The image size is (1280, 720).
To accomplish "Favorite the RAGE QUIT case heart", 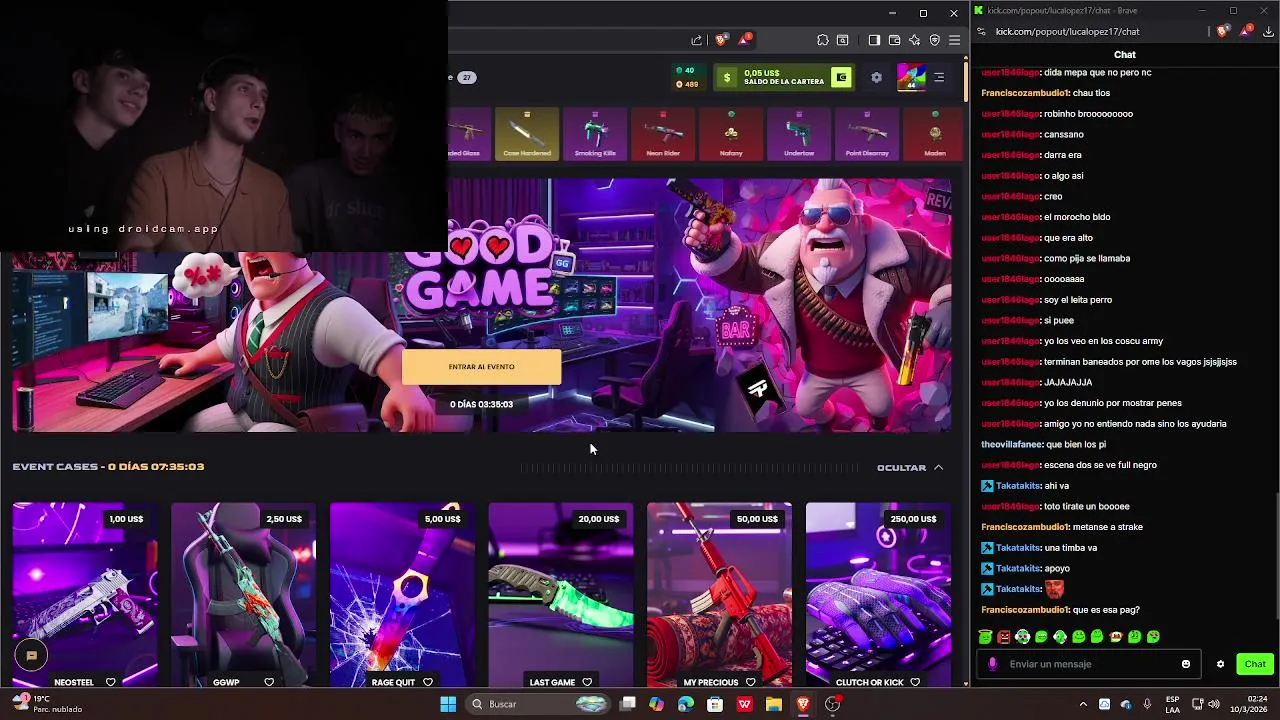I will coord(428,682).
